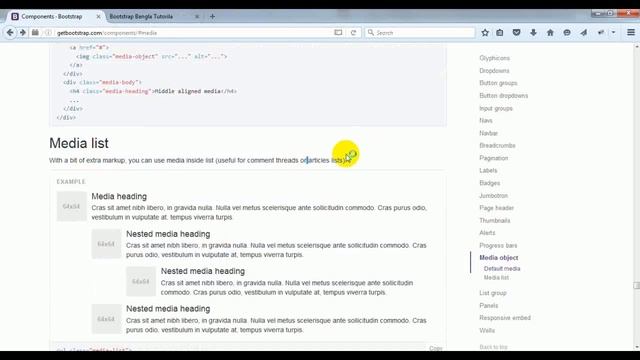
Task: Click the magnifier icon in search box
Action: pyautogui.click(x=371, y=33)
